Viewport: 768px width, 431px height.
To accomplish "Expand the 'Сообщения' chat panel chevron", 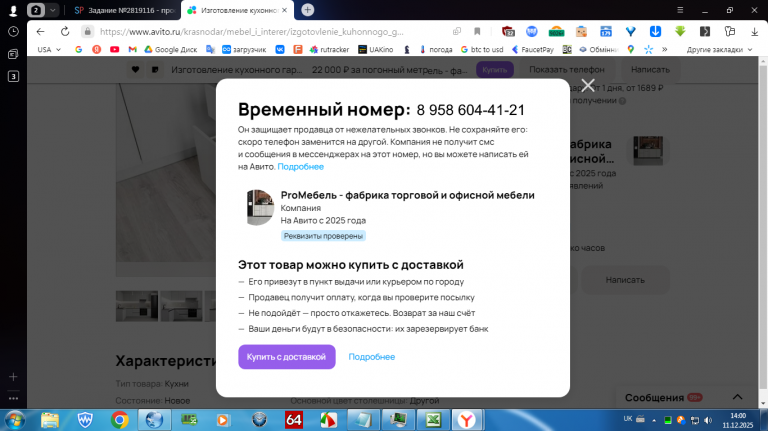I will [737, 397].
